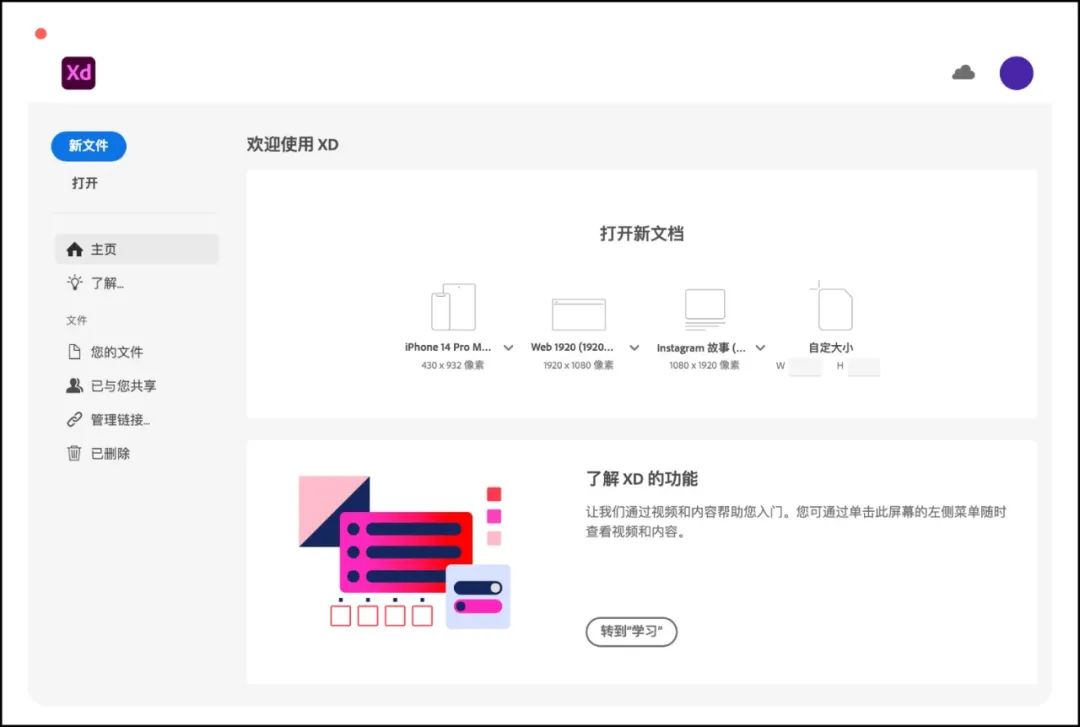Click the 管理链接 link icon

coord(75,419)
